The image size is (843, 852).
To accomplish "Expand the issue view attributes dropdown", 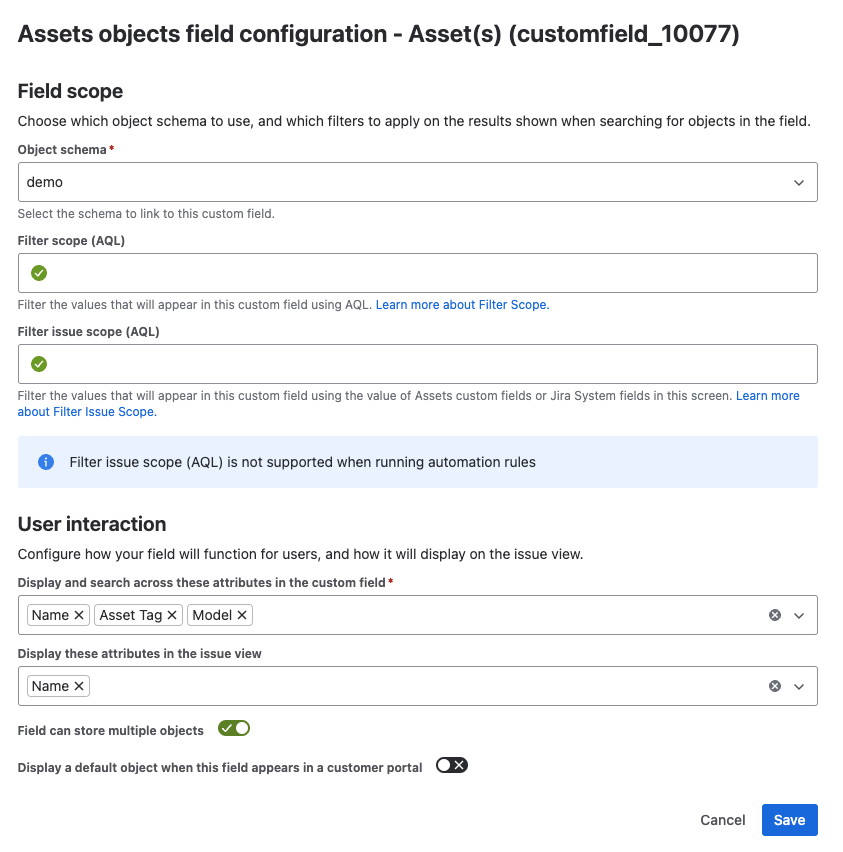I will coord(799,686).
